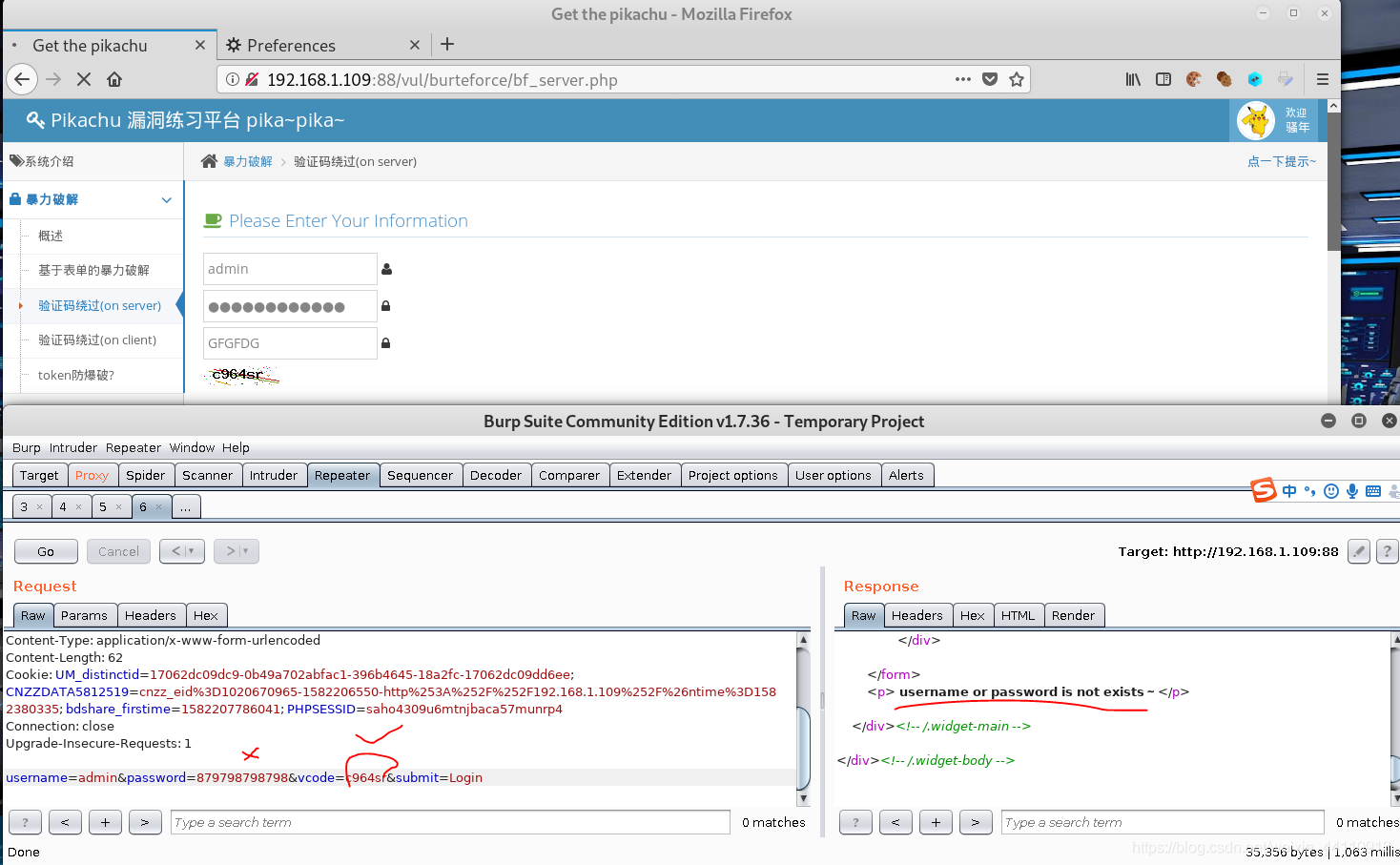This screenshot has height=865, width=1400.
Task: Switch response view to Render
Action: click(x=1073, y=615)
